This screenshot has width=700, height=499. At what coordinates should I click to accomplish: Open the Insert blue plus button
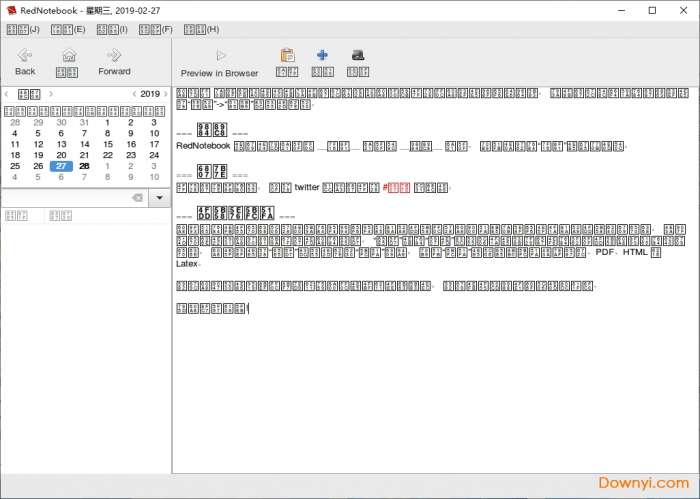322,62
